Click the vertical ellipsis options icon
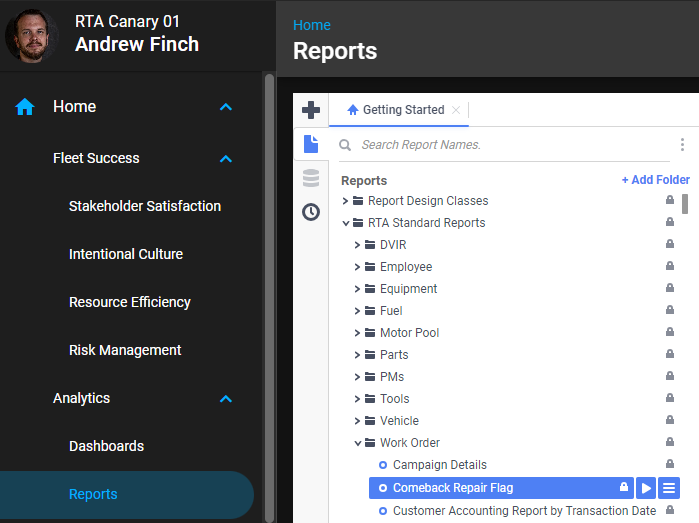 click(x=682, y=145)
